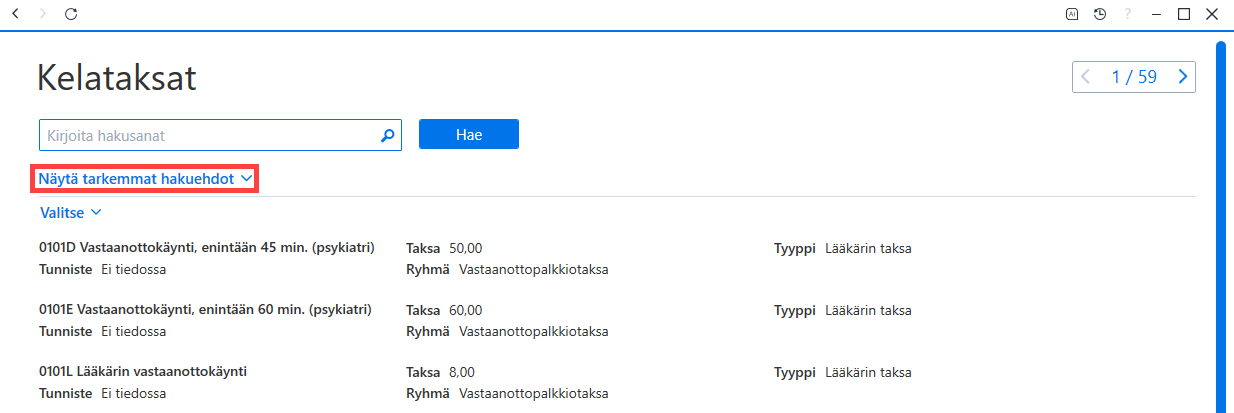Click the help question mark icon
Screen dimensions: 1234x413
(1127, 14)
